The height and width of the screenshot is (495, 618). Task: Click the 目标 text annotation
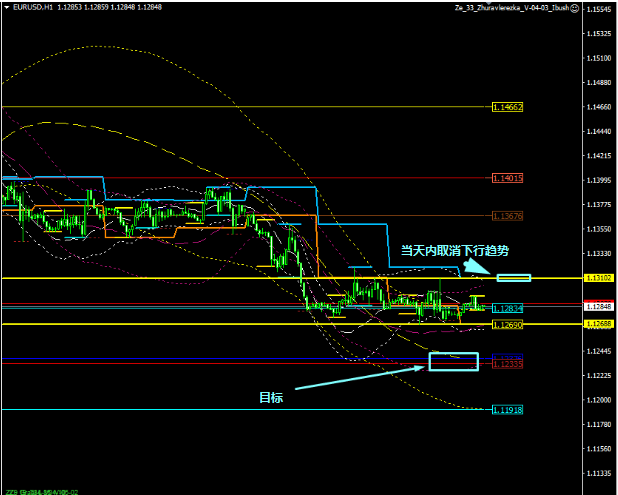pos(271,397)
